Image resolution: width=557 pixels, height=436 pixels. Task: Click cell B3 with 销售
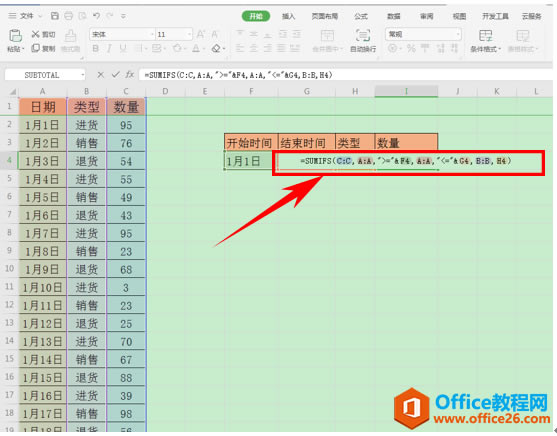(86, 143)
